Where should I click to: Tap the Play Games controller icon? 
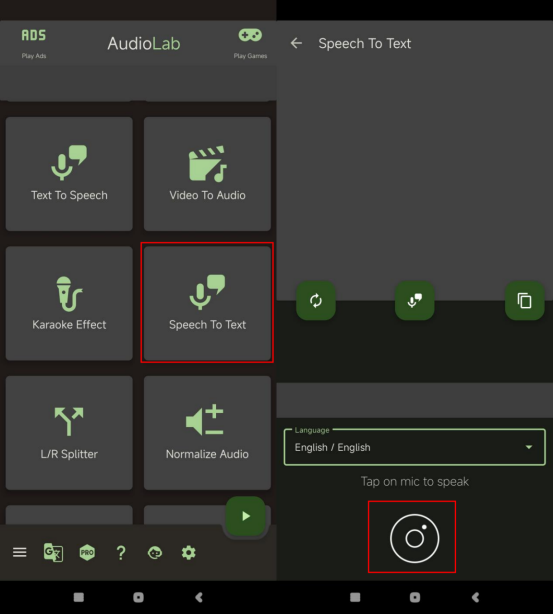pyautogui.click(x=250, y=35)
